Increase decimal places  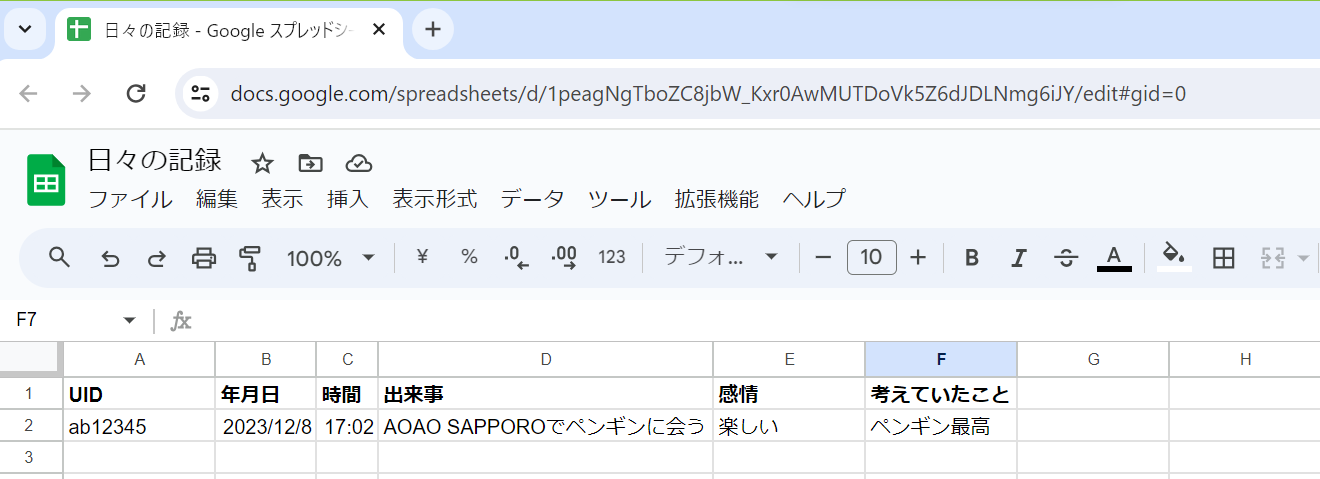(x=564, y=258)
